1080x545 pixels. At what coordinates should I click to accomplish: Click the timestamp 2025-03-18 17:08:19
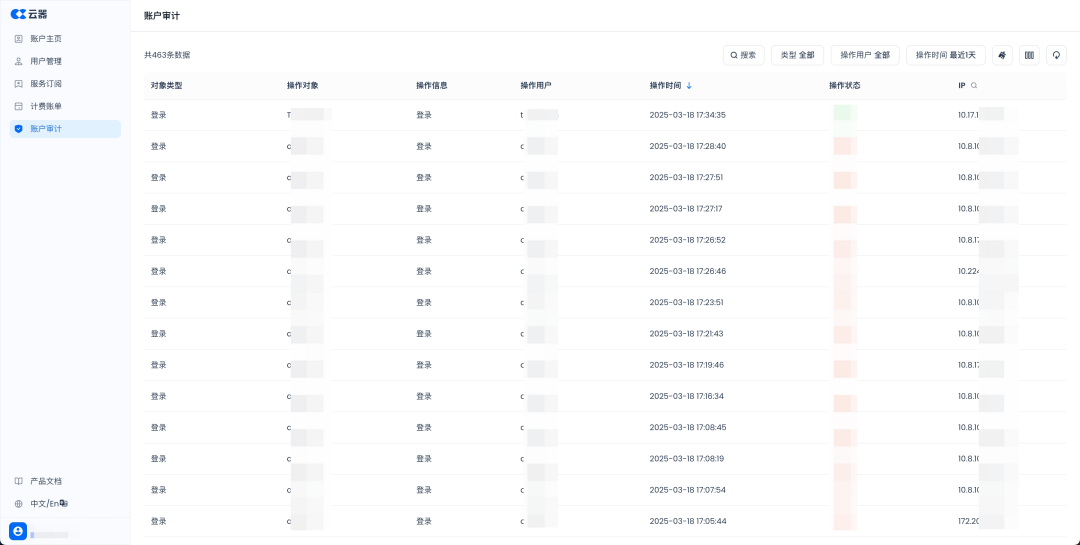[x=687, y=458]
